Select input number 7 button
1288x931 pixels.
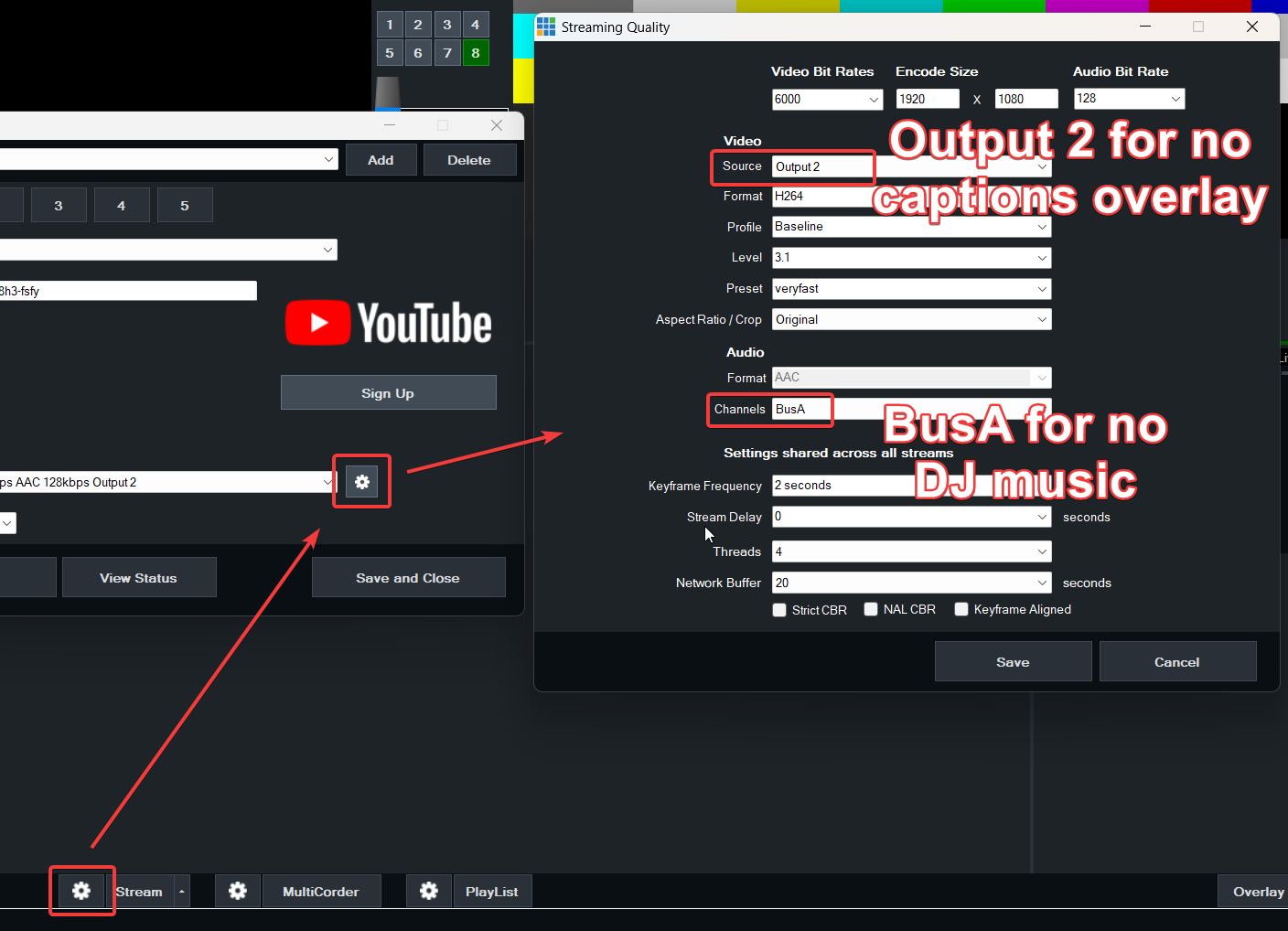click(447, 53)
